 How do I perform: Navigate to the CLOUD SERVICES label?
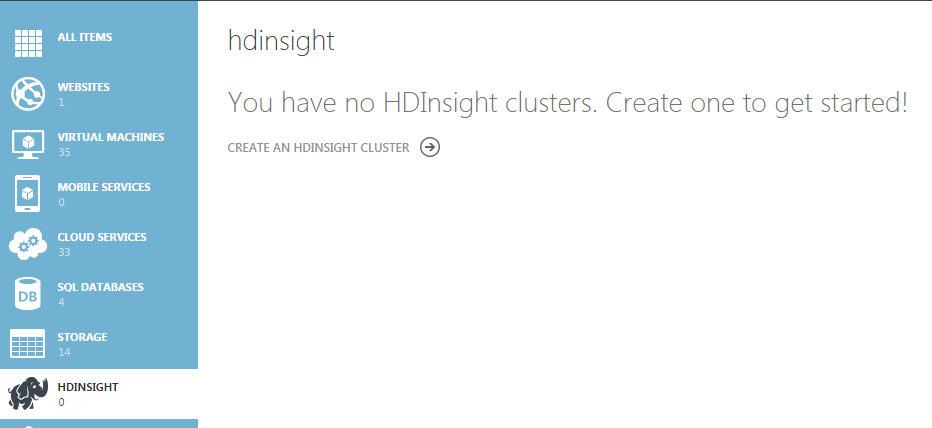click(x=102, y=237)
